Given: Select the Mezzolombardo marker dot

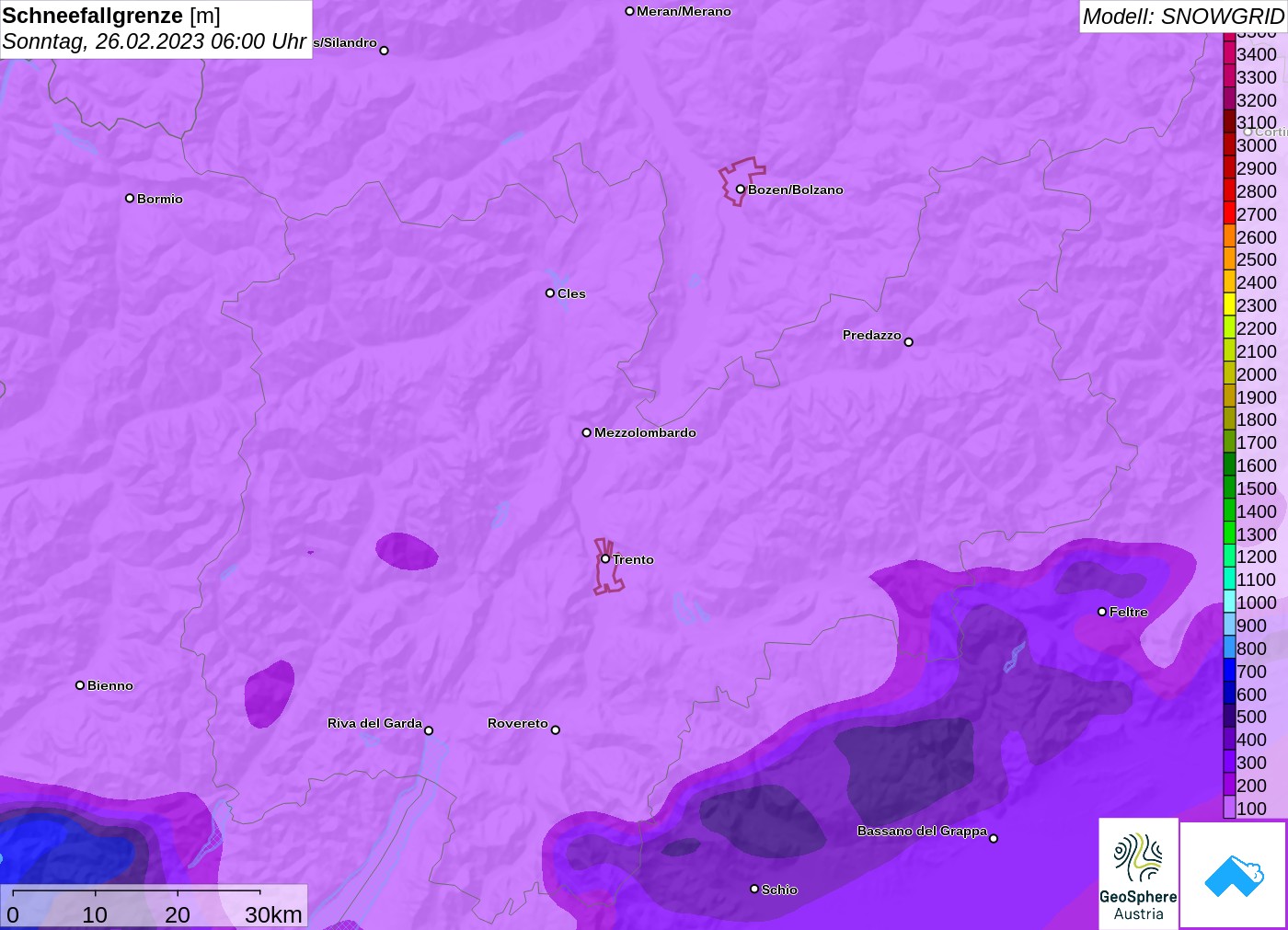Looking at the screenshot, I should point(586,432).
